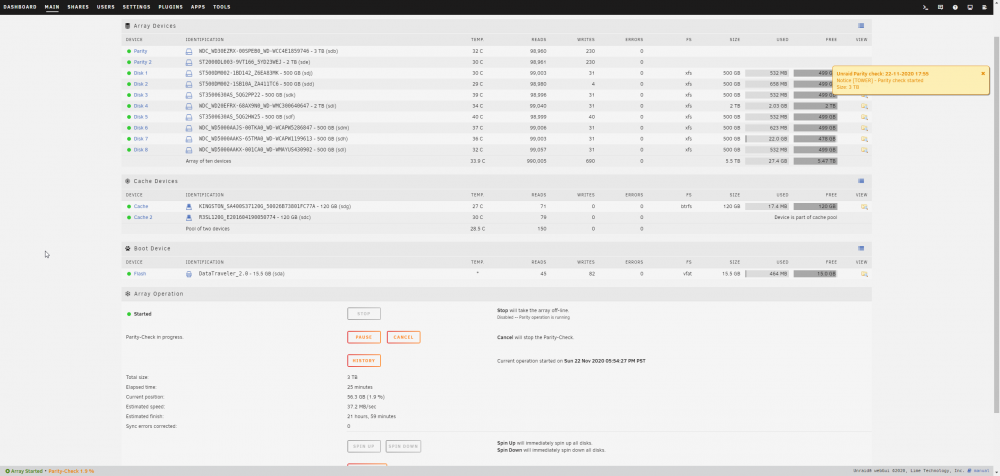Image resolution: width=1000 pixels, height=476 pixels.
Task: Click the Array Started footer status
Action: [24, 471]
